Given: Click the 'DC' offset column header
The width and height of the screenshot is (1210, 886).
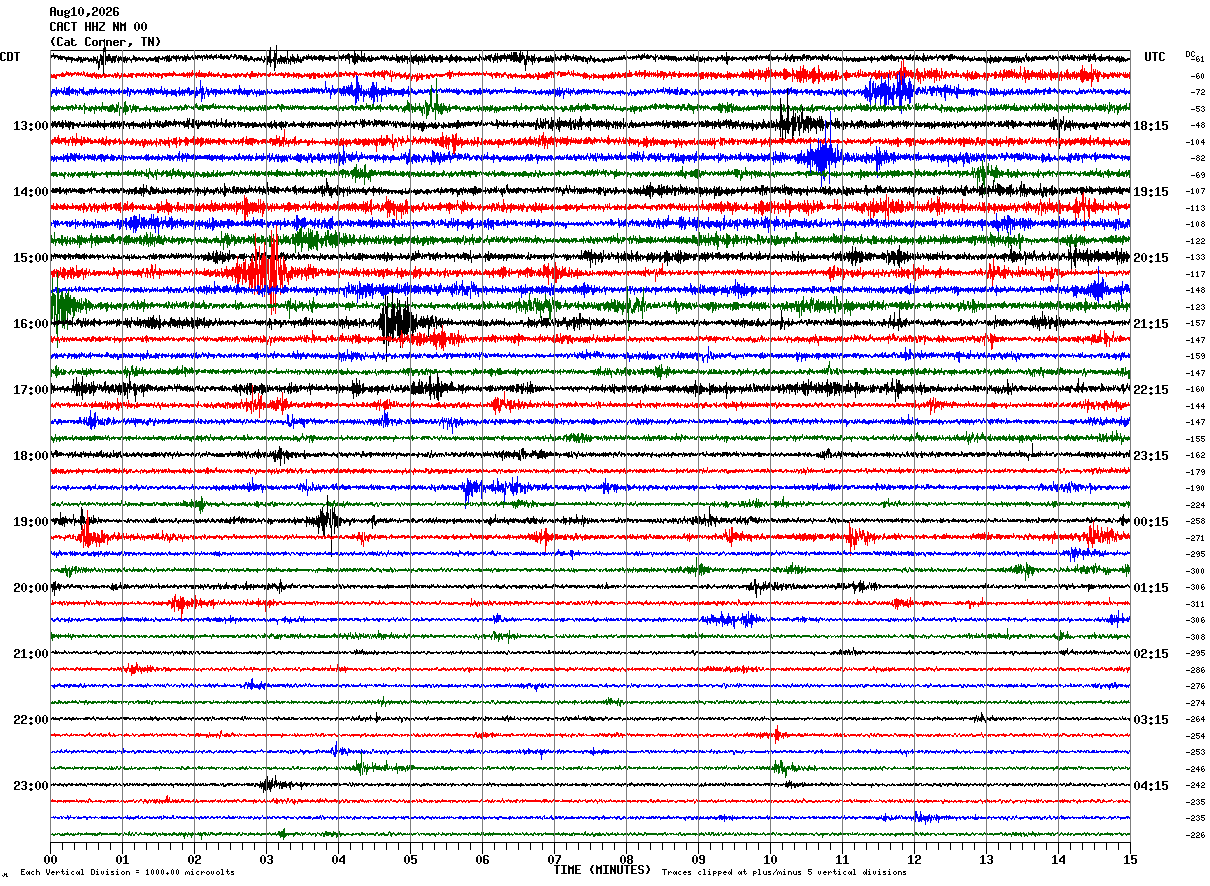Looking at the screenshot, I should (x=1190, y=54).
